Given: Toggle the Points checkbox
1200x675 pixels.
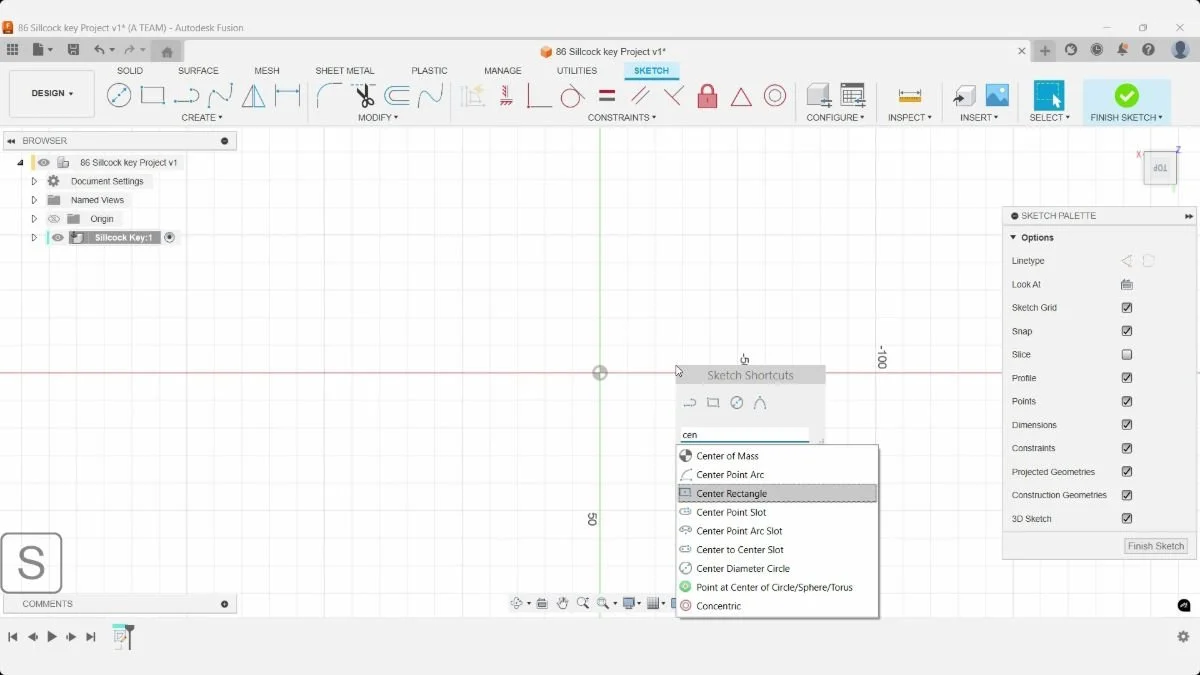Looking at the screenshot, I should coord(1127,402).
